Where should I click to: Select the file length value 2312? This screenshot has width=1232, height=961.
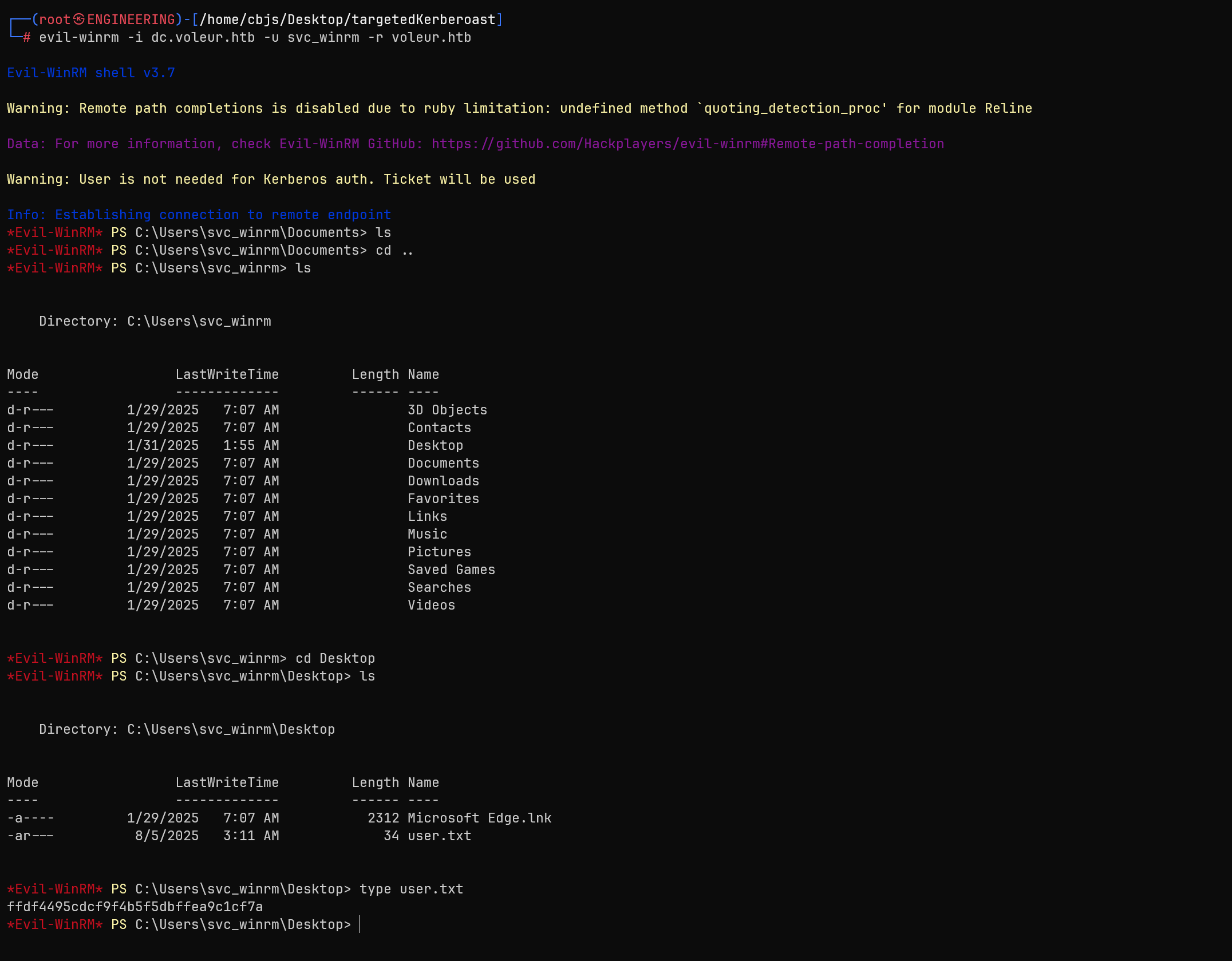coord(382,818)
